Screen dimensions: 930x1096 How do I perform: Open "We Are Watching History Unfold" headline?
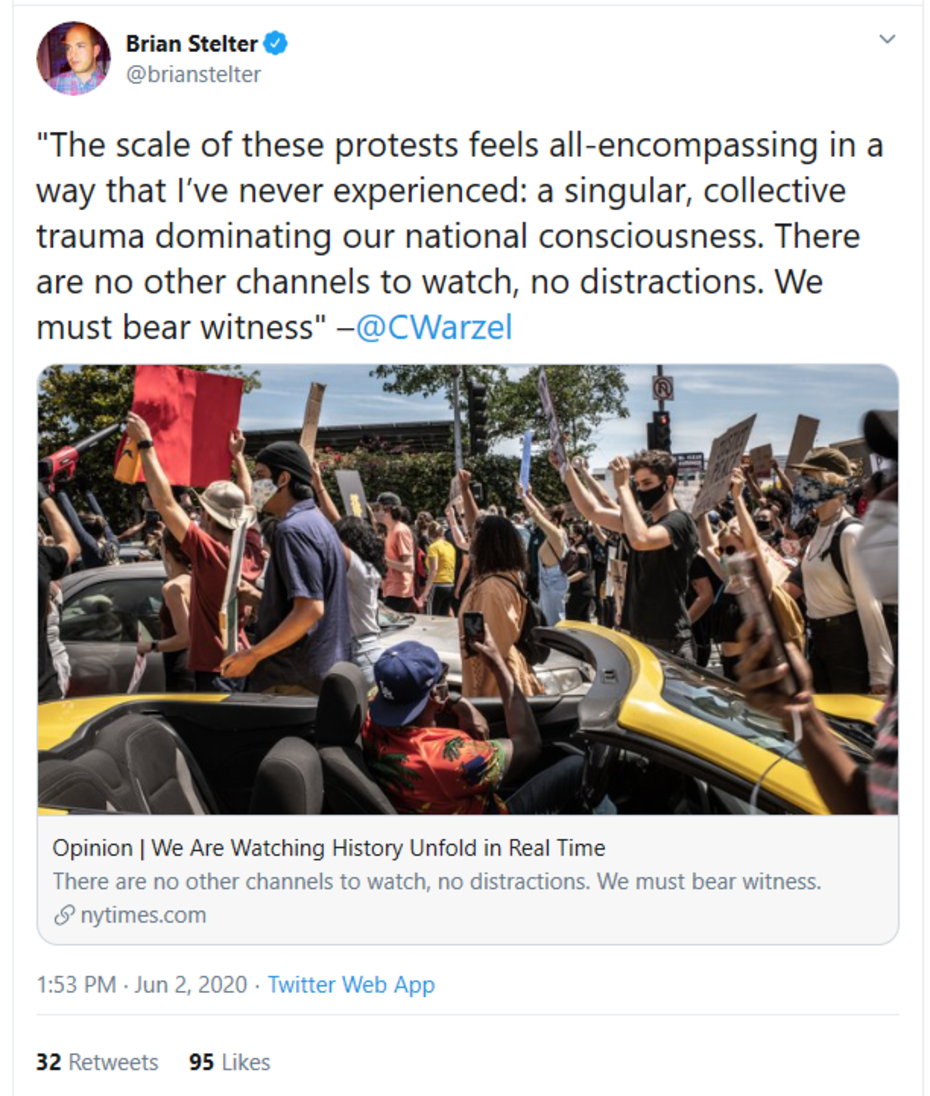[x=329, y=848]
